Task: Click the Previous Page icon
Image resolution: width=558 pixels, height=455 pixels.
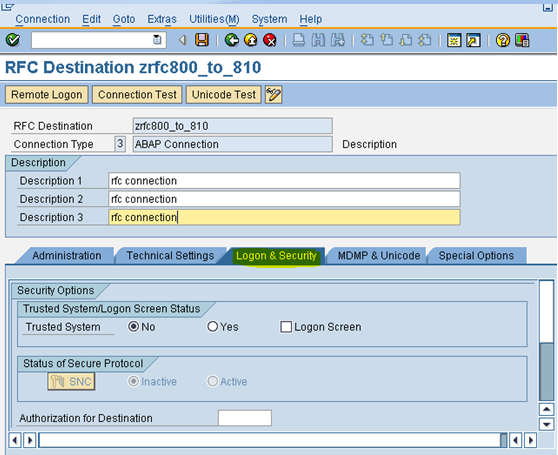Action: 386,40
